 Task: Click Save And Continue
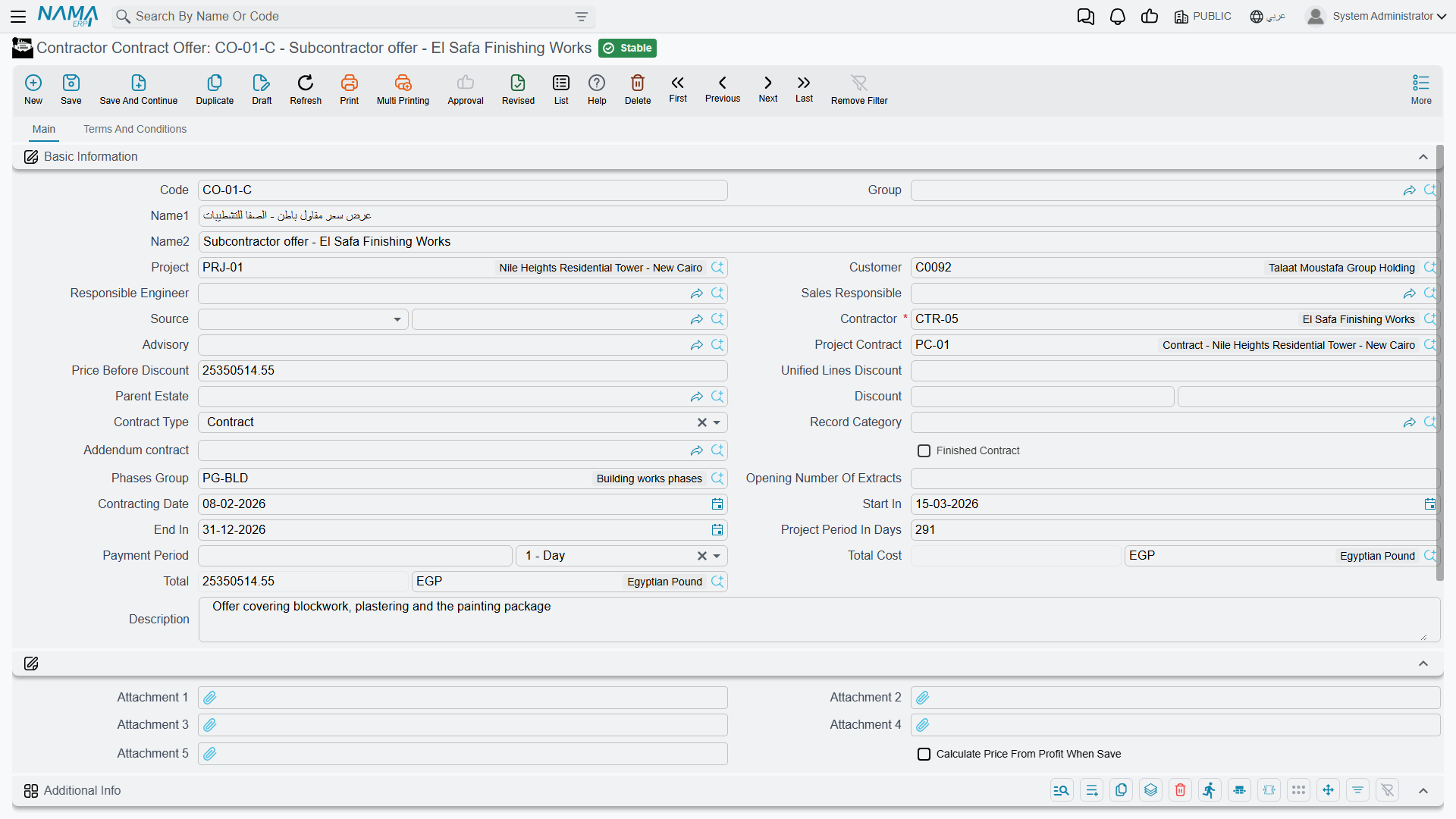pos(139,89)
